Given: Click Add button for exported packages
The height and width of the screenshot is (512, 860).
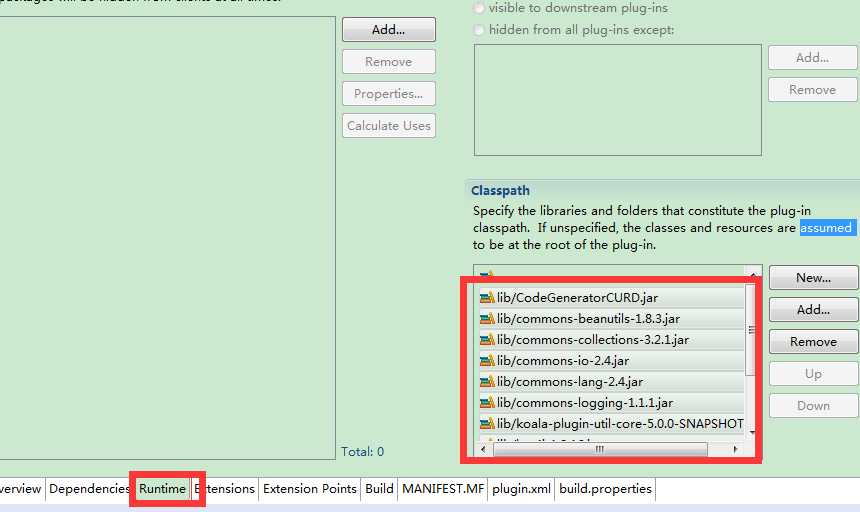Looking at the screenshot, I should [x=389, y=30].
